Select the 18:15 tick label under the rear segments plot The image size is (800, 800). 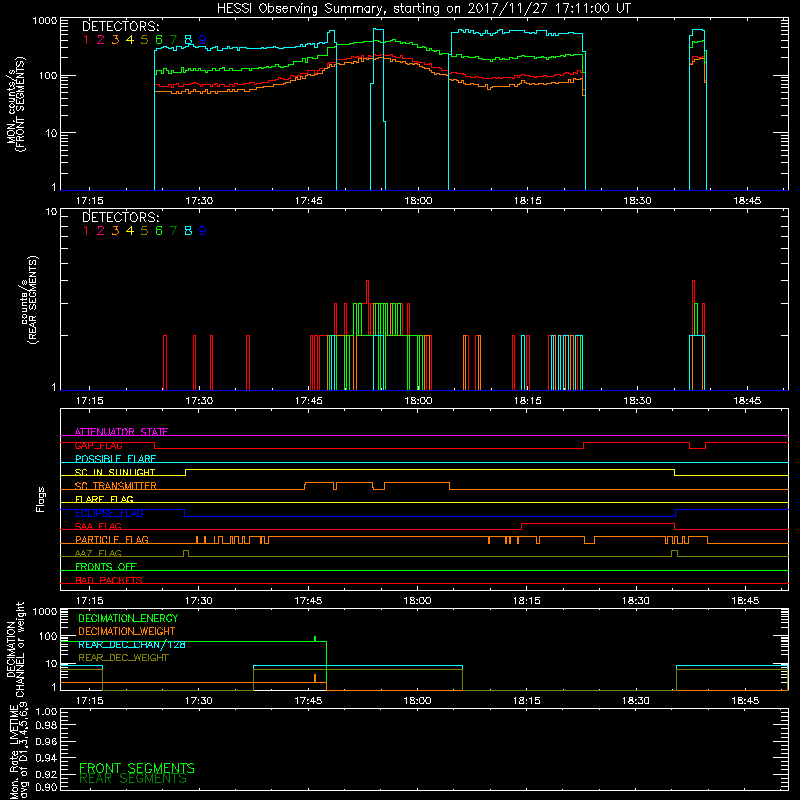coord(528,401)
